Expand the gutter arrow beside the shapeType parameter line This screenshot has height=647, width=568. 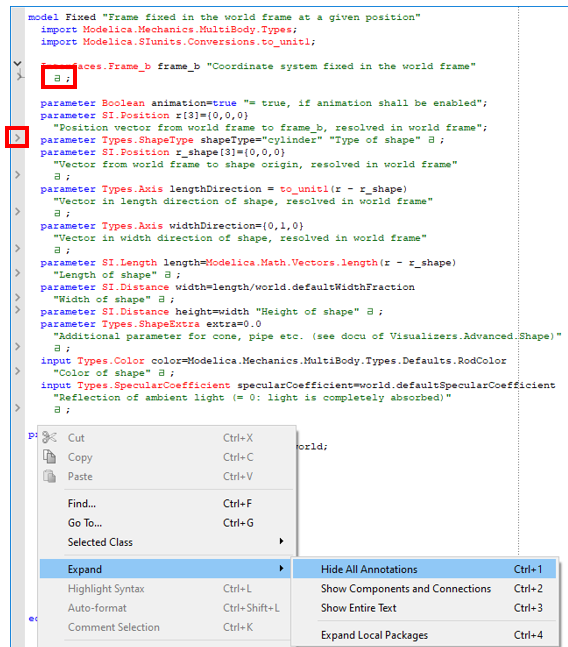point(17,137)
